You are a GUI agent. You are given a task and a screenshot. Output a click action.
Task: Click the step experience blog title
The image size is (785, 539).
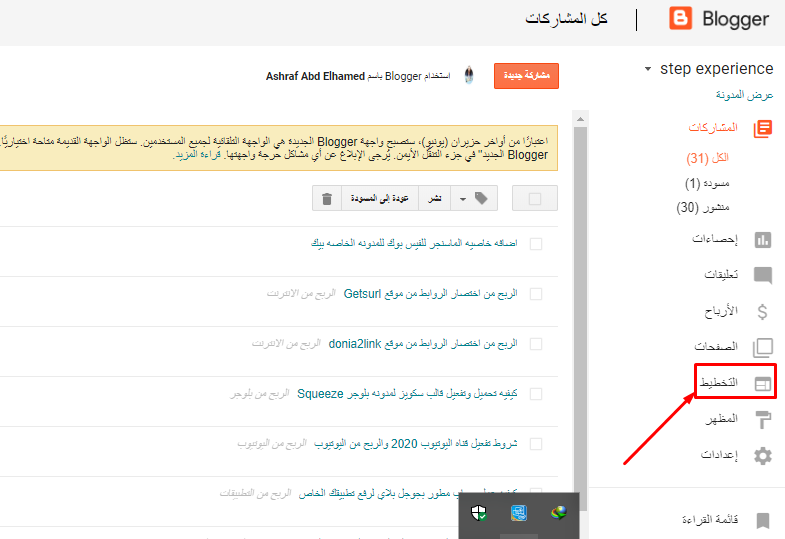716,69
